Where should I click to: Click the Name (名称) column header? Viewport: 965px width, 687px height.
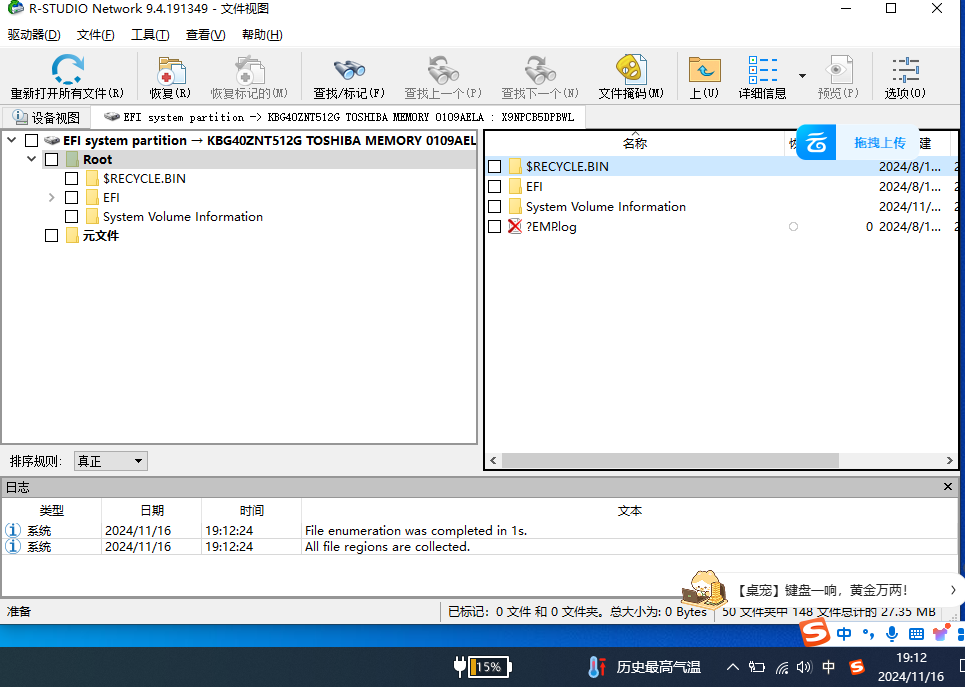(635, 144)
